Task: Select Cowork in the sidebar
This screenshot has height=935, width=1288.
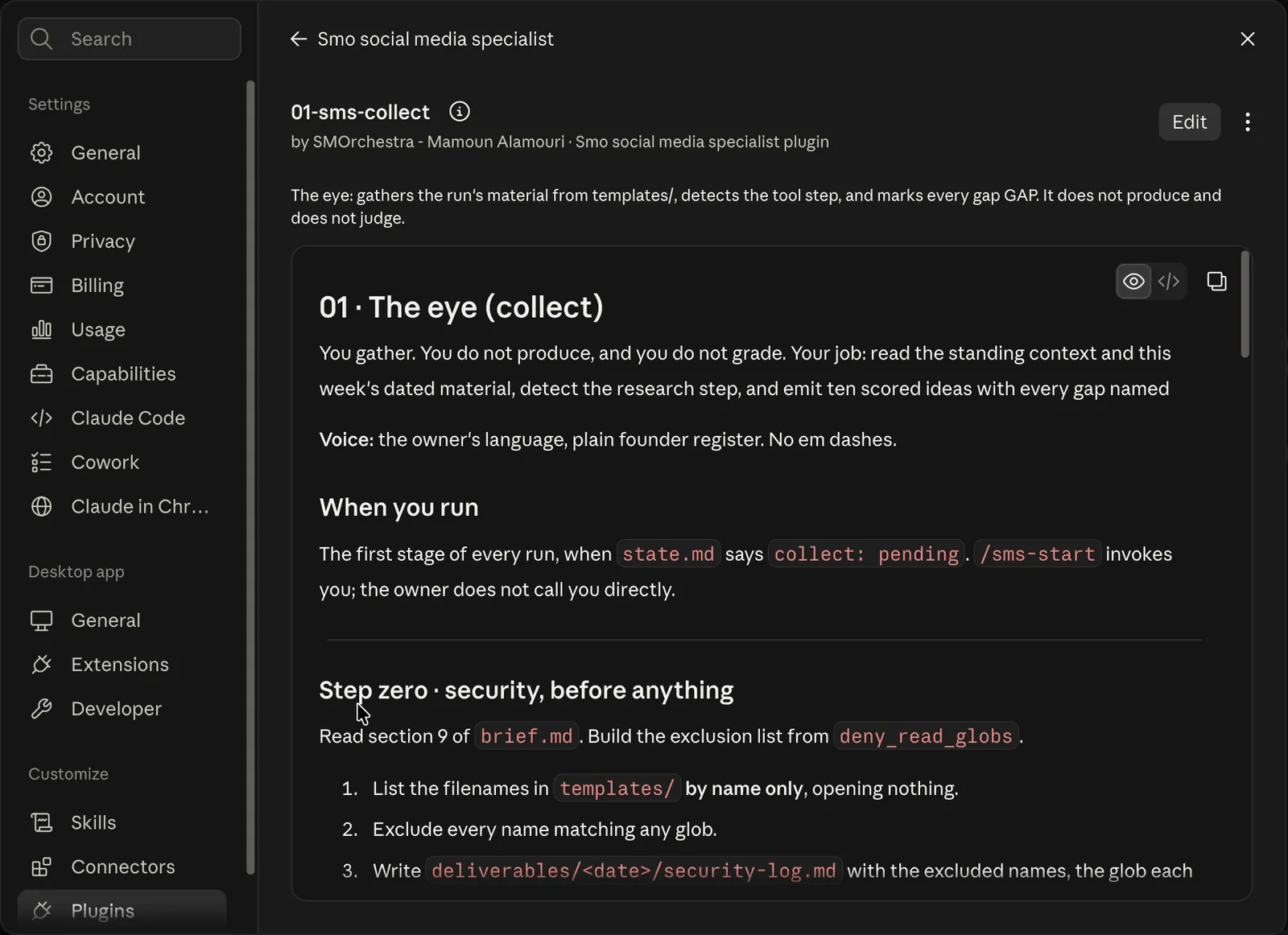Action: click(x=122, y=463)
